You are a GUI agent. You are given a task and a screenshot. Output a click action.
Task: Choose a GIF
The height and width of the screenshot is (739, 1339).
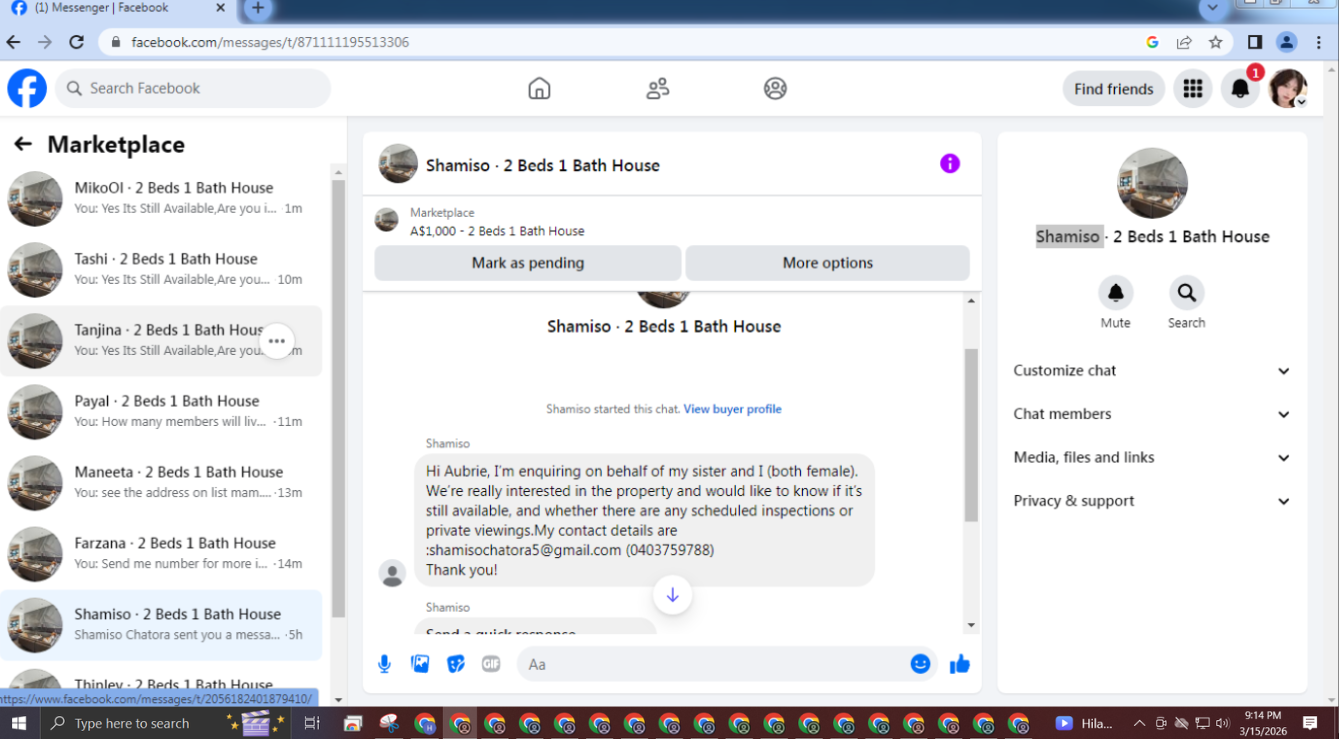point(491,664)
